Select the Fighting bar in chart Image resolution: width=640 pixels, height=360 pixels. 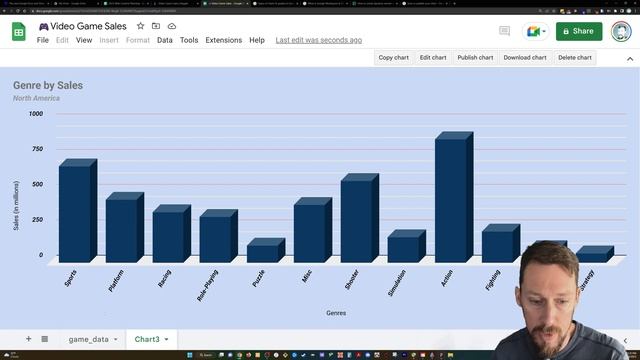[x=501, y=243]
